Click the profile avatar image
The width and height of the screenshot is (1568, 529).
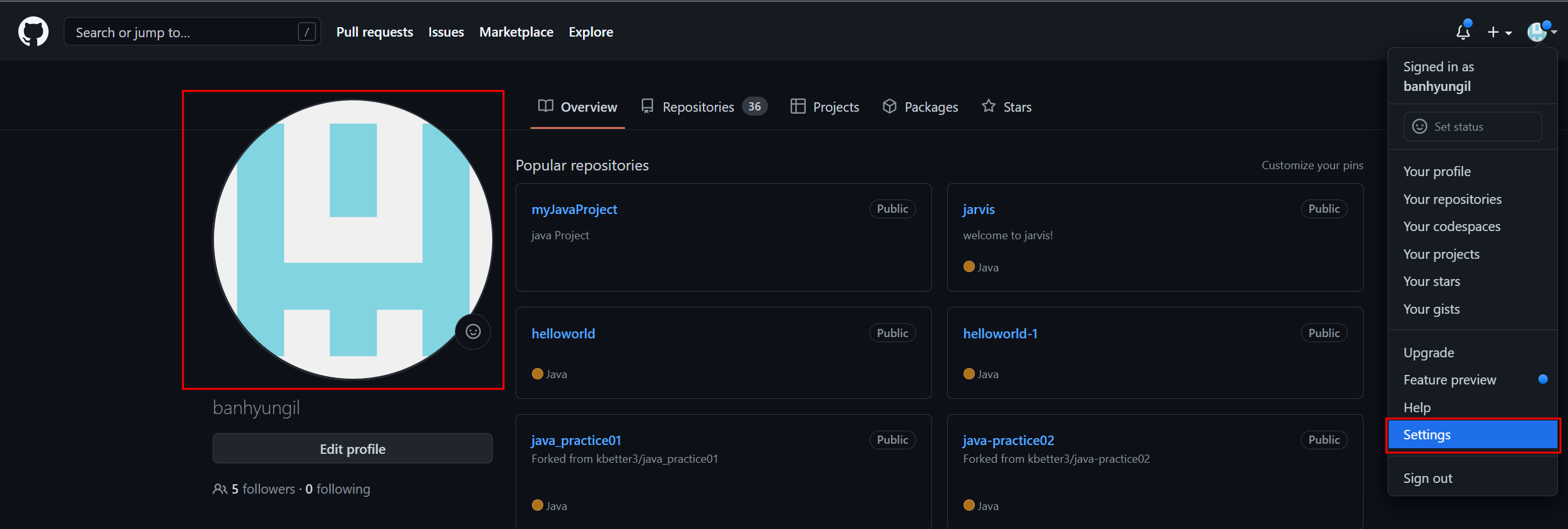353,240
